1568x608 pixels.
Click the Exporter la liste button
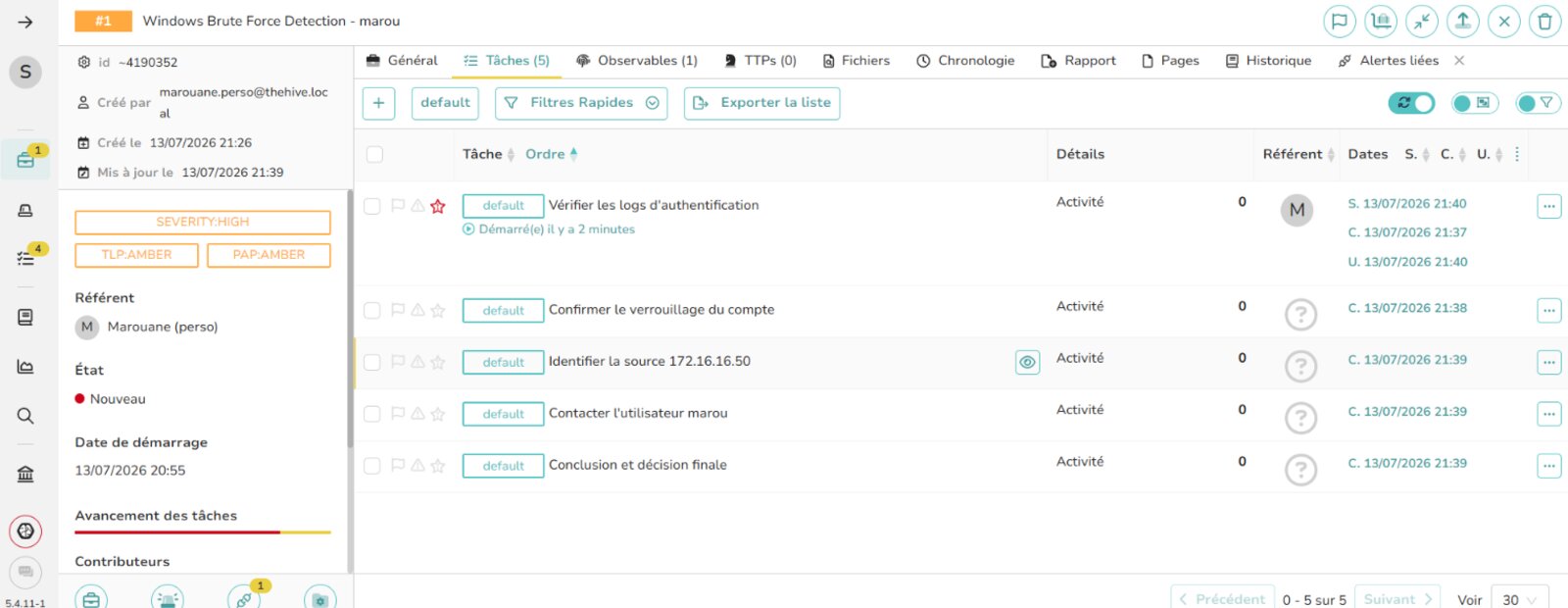pos(761,103)
